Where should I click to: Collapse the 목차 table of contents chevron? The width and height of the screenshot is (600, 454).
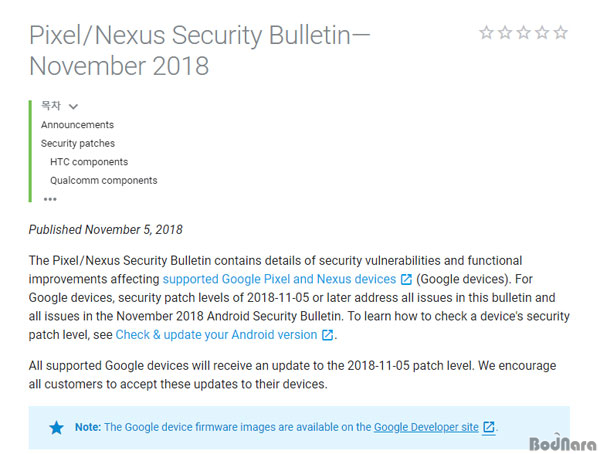pyautogui.click(x=74, y=105)
